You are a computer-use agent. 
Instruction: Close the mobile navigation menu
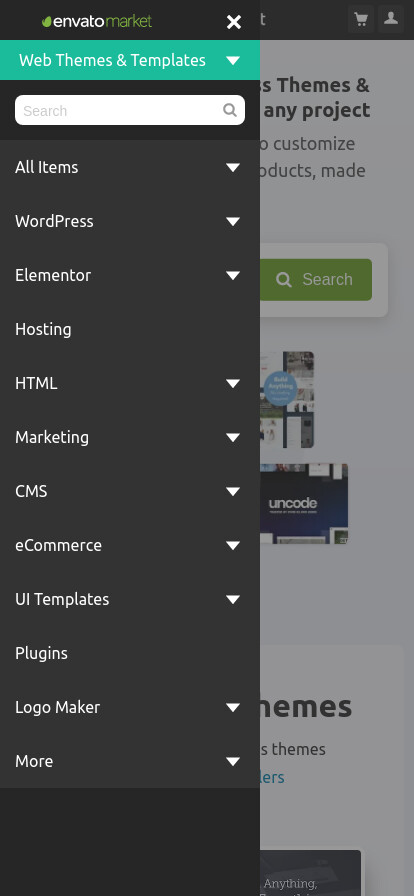pos(233,22)
